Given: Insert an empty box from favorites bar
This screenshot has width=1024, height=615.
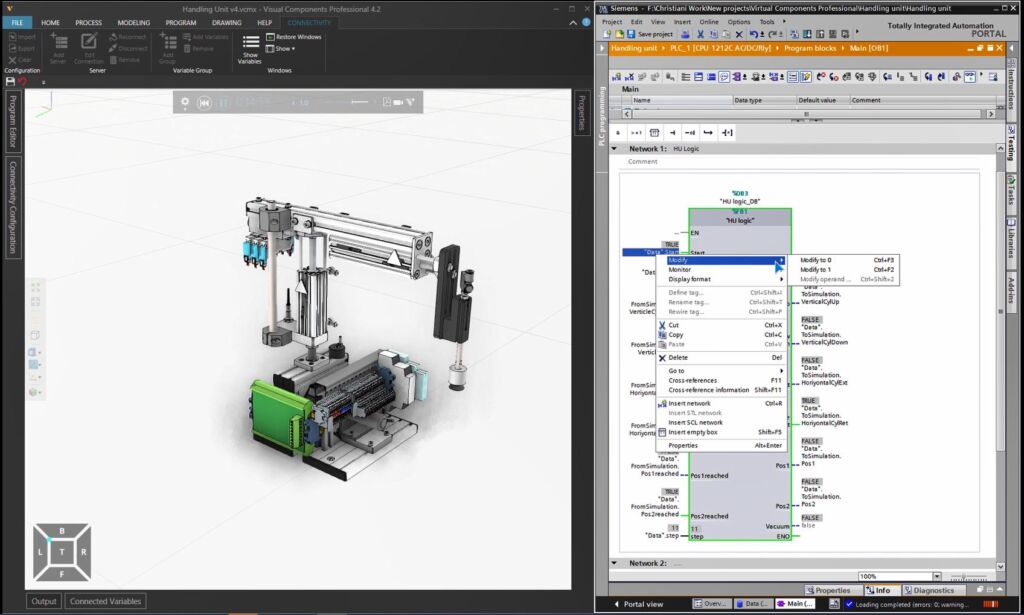Looking at the screenshot, I should (654, 132).
